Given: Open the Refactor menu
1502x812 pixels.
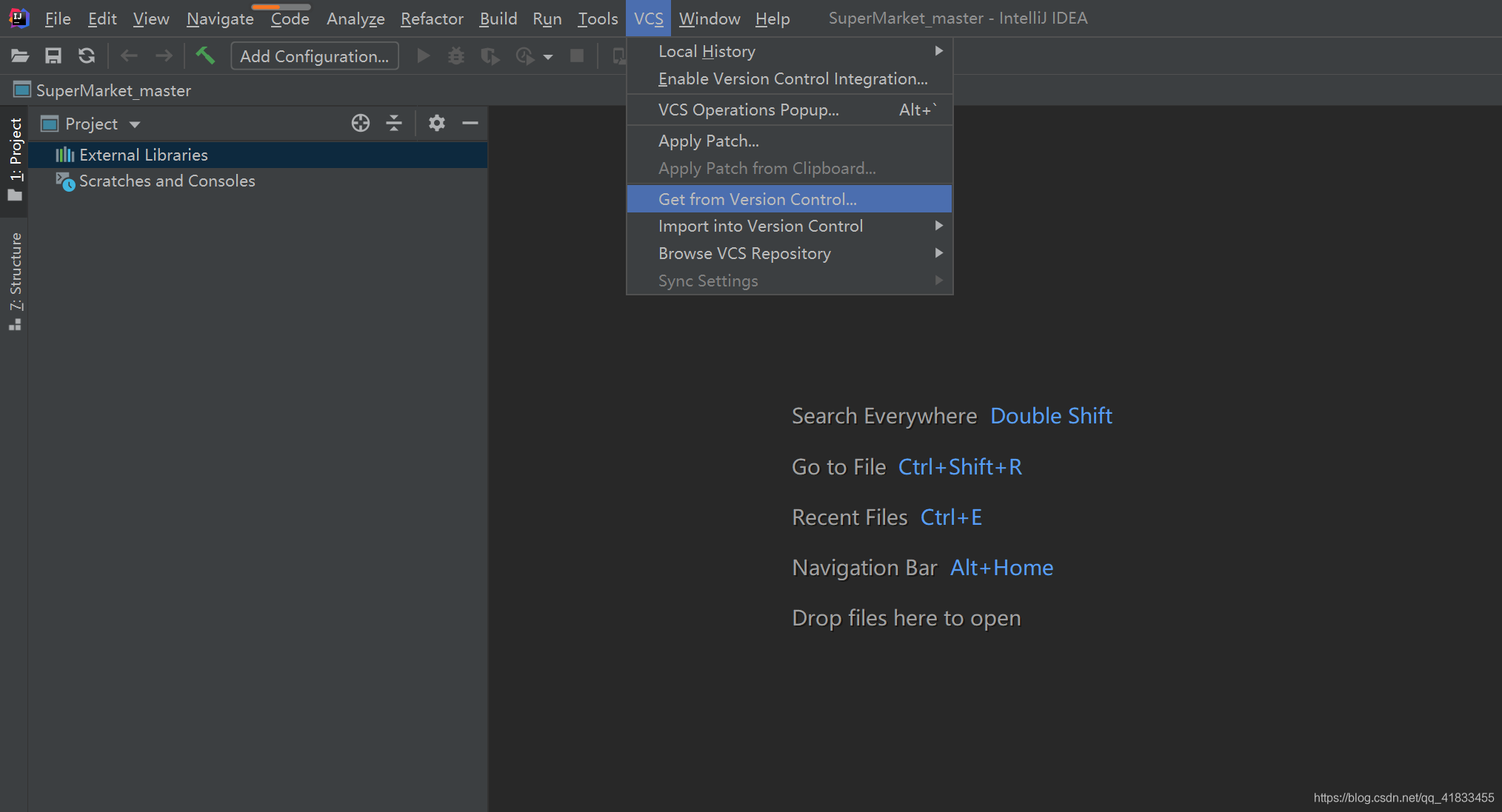Looking at the screenshot, I should [x=432, y=19].
